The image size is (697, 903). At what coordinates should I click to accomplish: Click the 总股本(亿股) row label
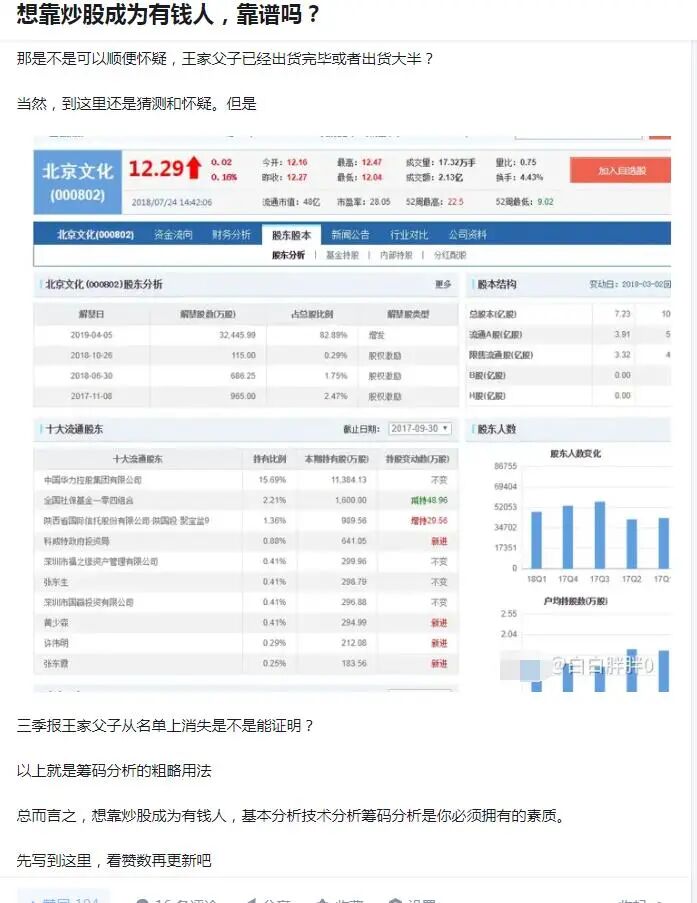493,314
